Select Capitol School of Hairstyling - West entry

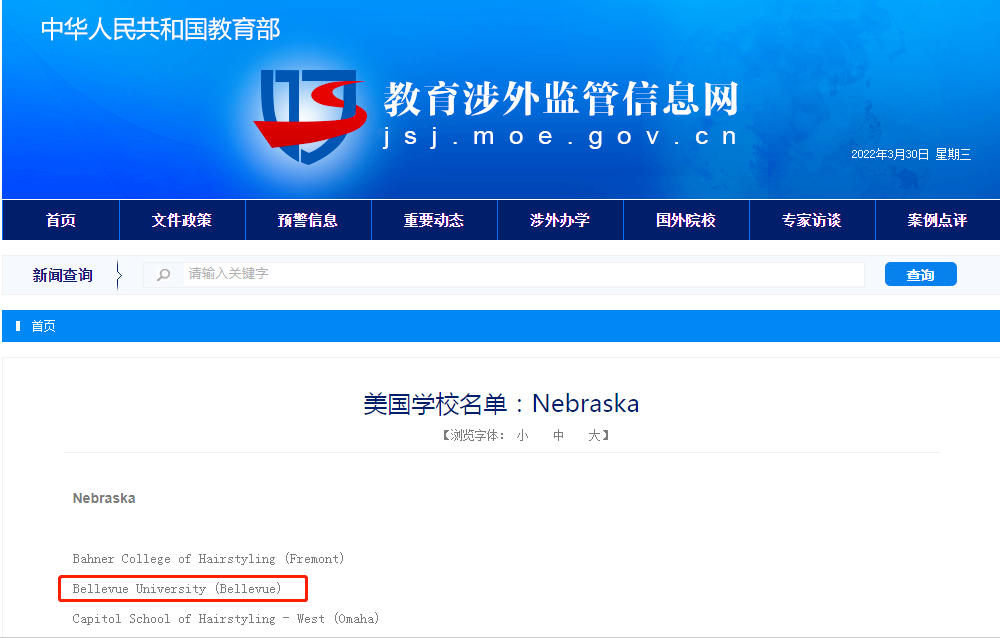226,619
